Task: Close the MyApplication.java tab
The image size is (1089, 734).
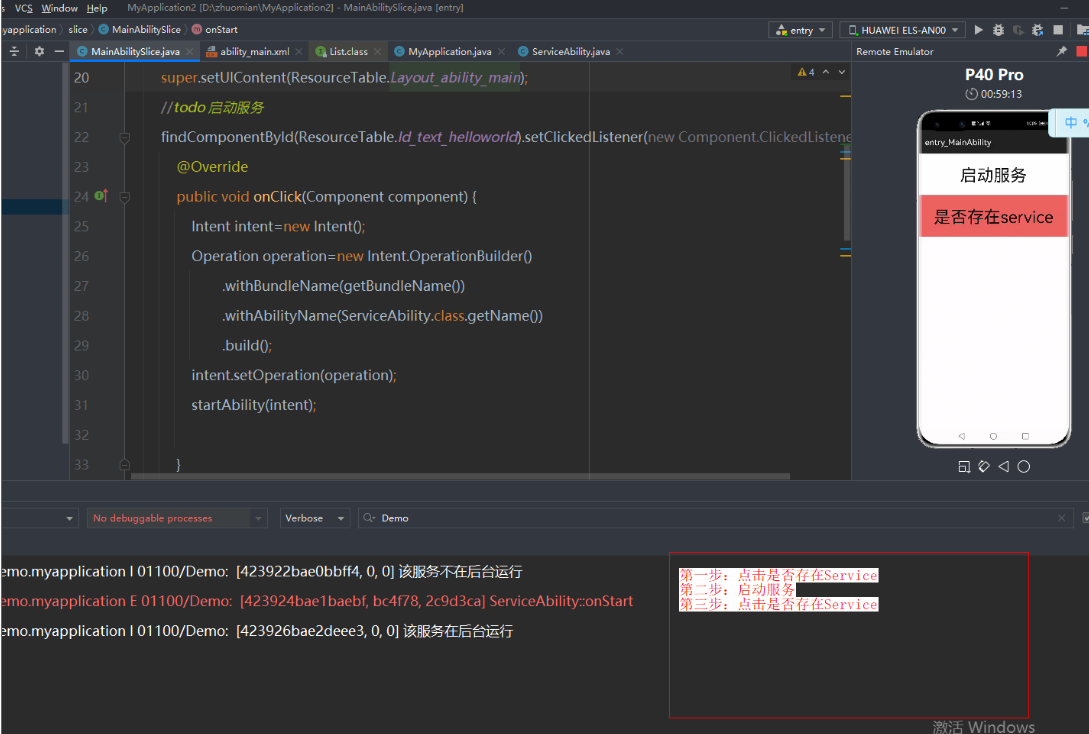Action: click(x=501, y=51)
